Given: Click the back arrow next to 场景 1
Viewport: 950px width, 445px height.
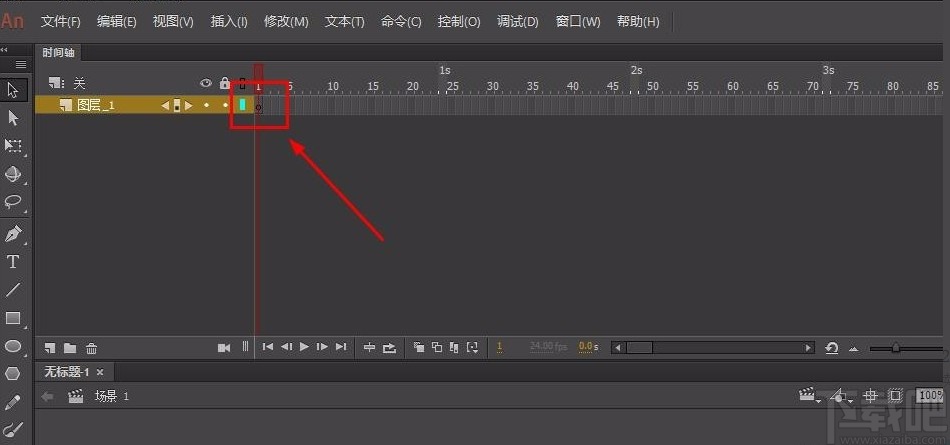Looking at the screenshot, I should point(47,396).
